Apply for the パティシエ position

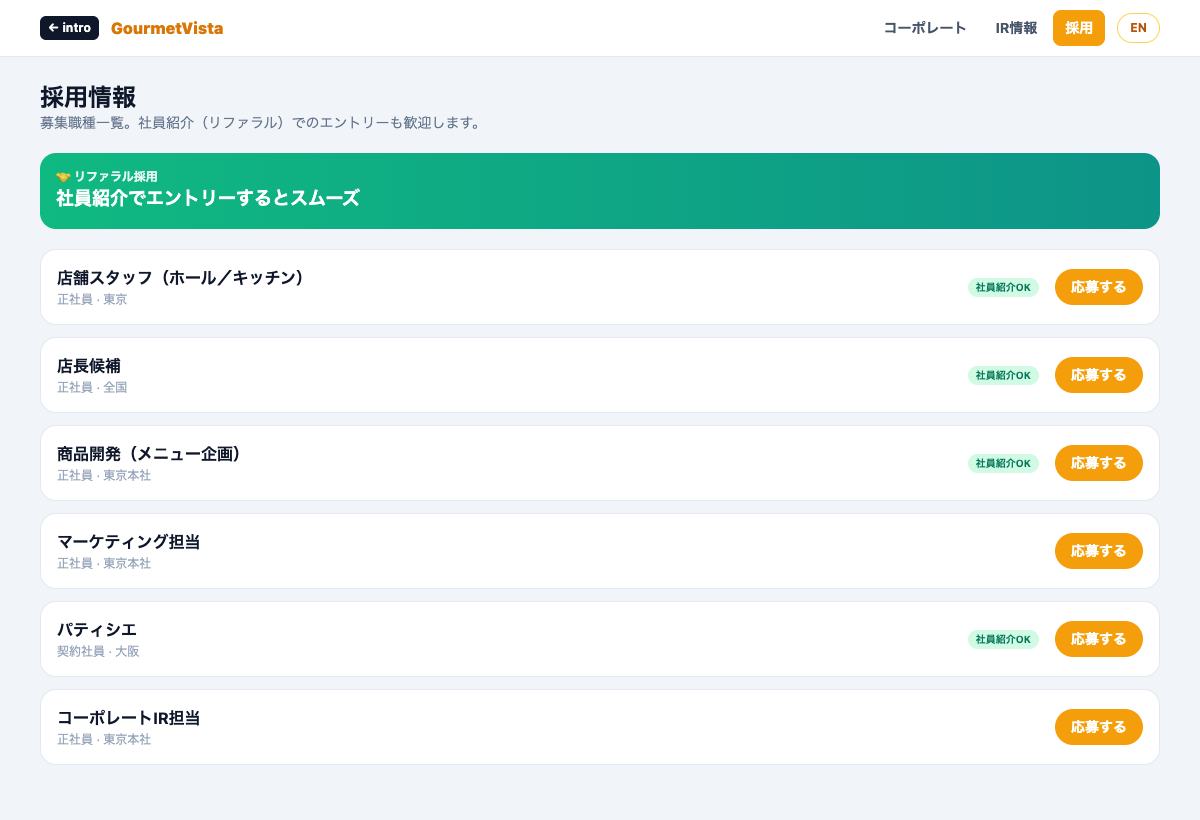pyautogui.click(x=1098, y=639)
